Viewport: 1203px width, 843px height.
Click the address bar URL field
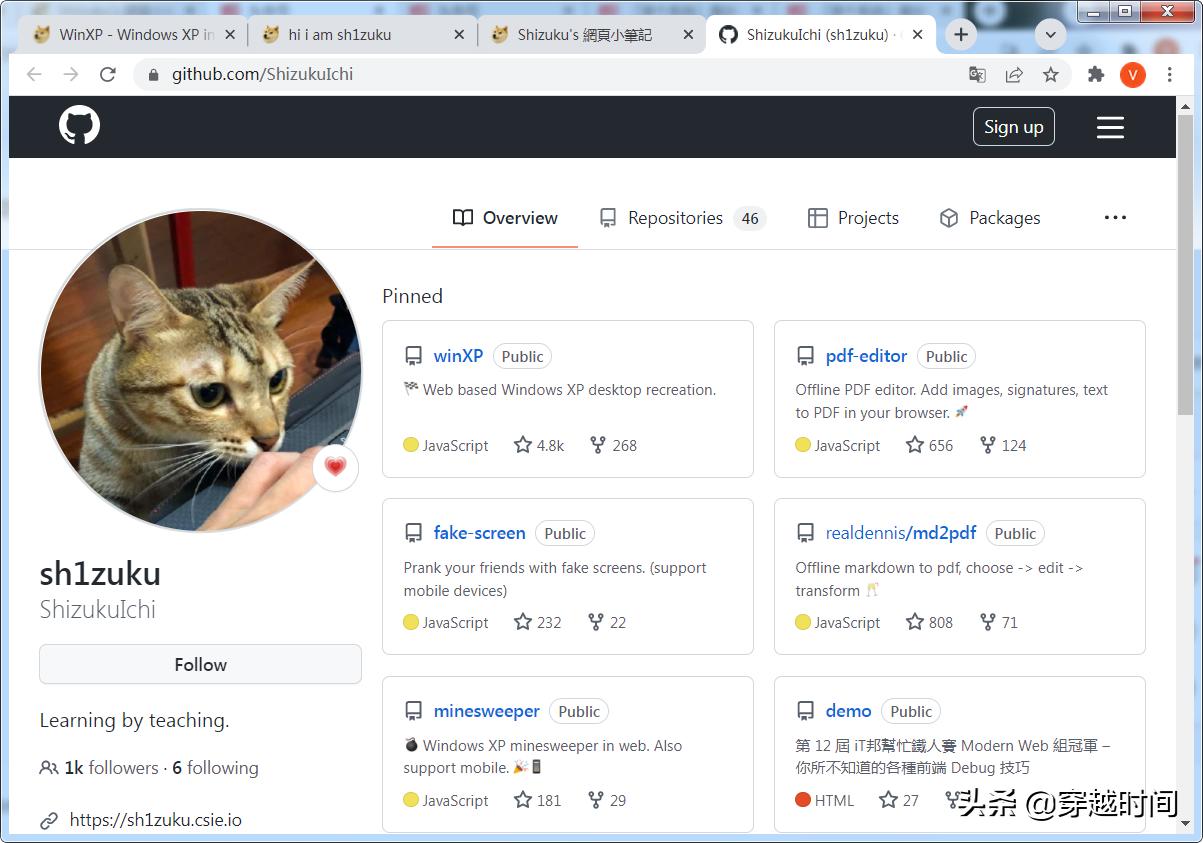pyautogui.click(x=550, y=75)
